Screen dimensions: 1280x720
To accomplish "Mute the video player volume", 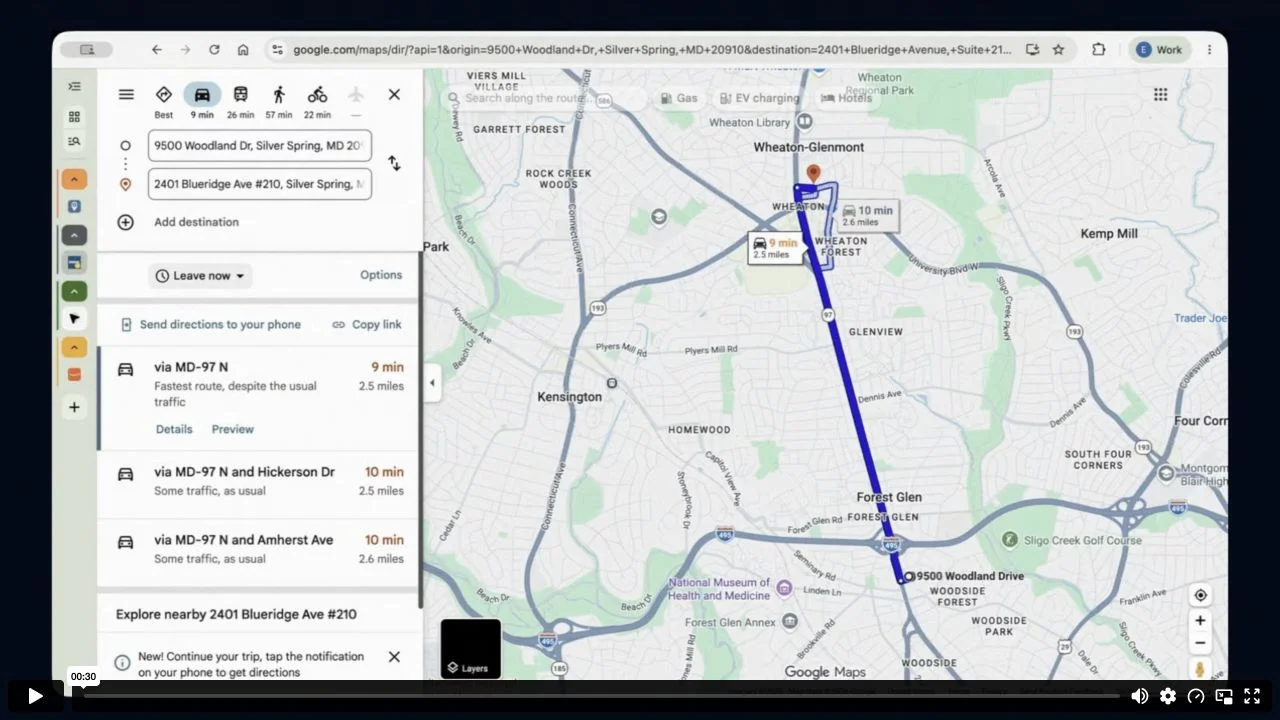I will pyautogui.click(x=1140, y=696).
